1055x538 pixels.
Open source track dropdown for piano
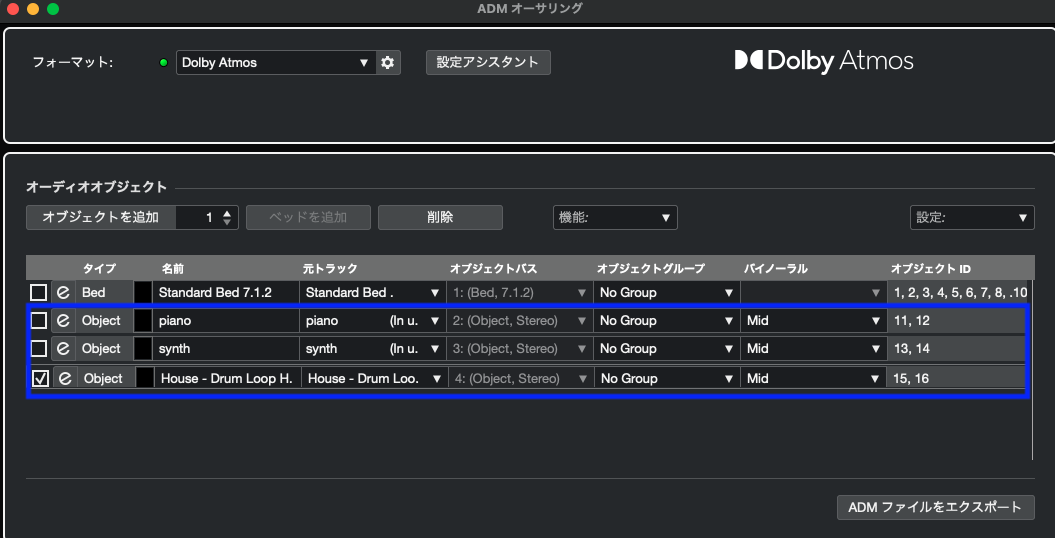(373, 321)
